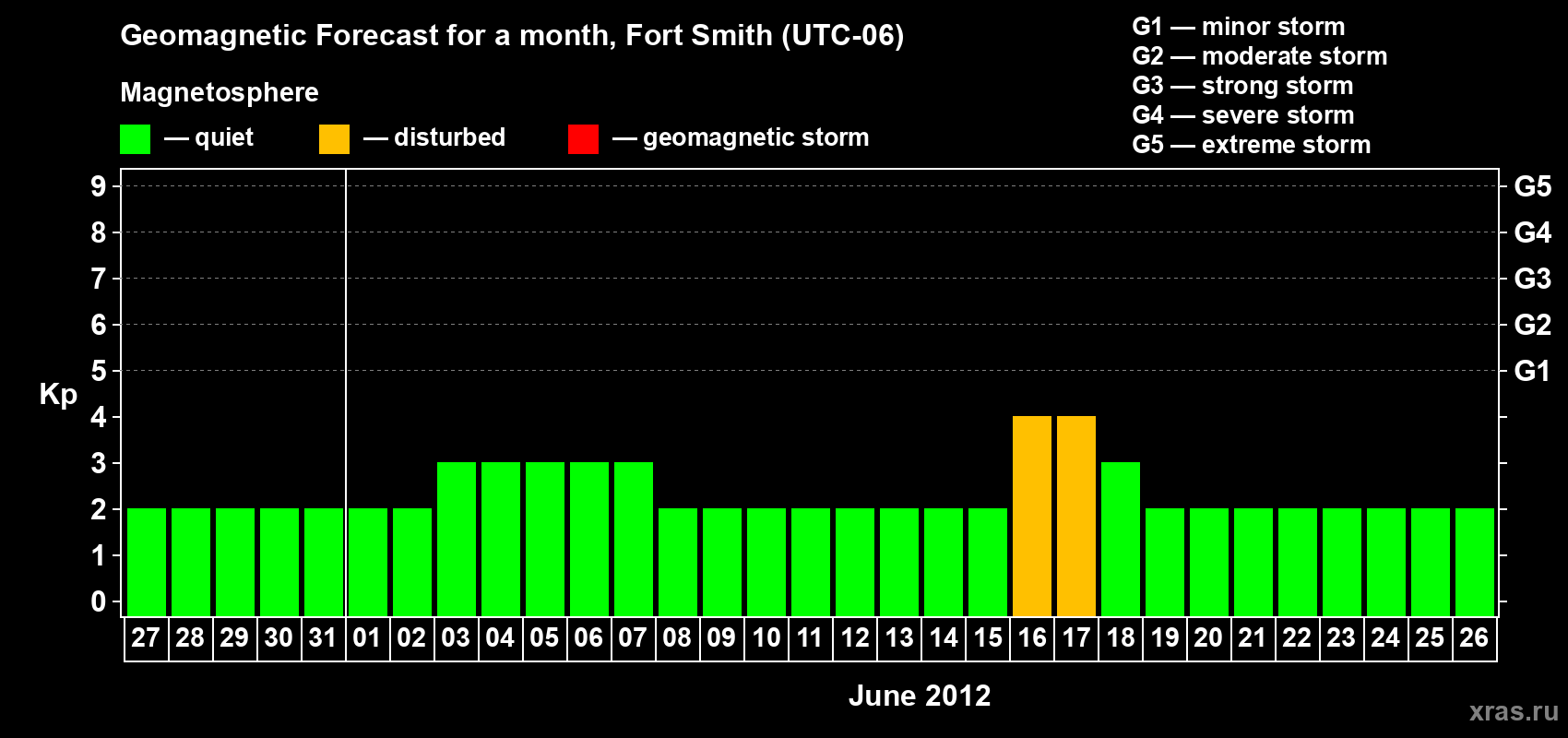The image size is (1568, 738).
Task: Click the June 2012 month label
Action: pyautogui.click(x=920, y=696)
